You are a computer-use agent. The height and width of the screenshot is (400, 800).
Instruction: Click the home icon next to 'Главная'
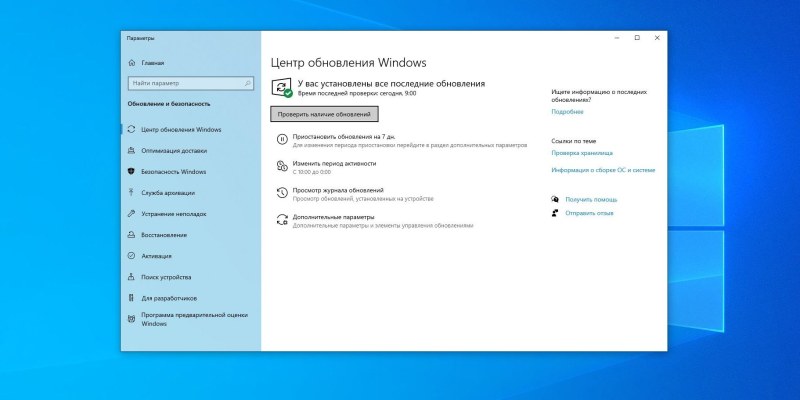tap(132, 64)
